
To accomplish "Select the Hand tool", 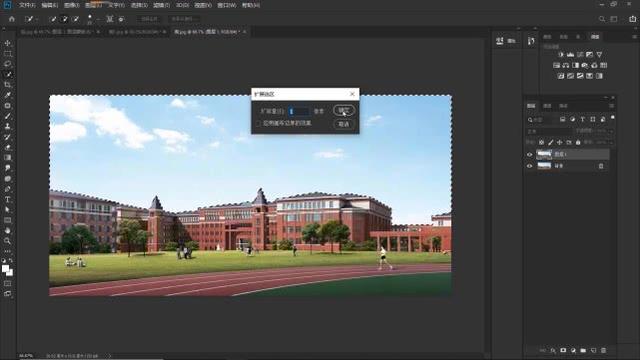I will tap(7, 231).
